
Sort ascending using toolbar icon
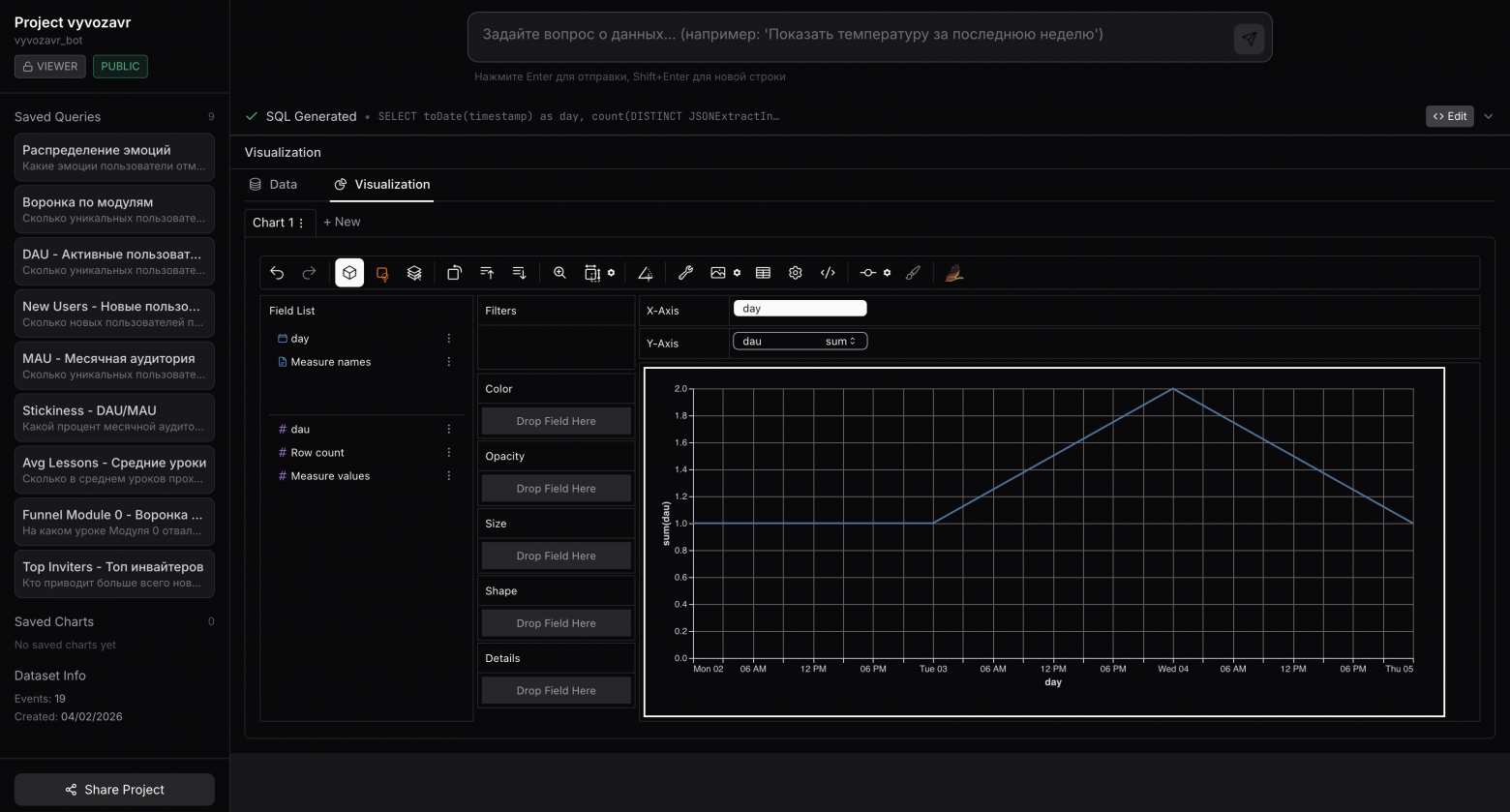[487, 273]
